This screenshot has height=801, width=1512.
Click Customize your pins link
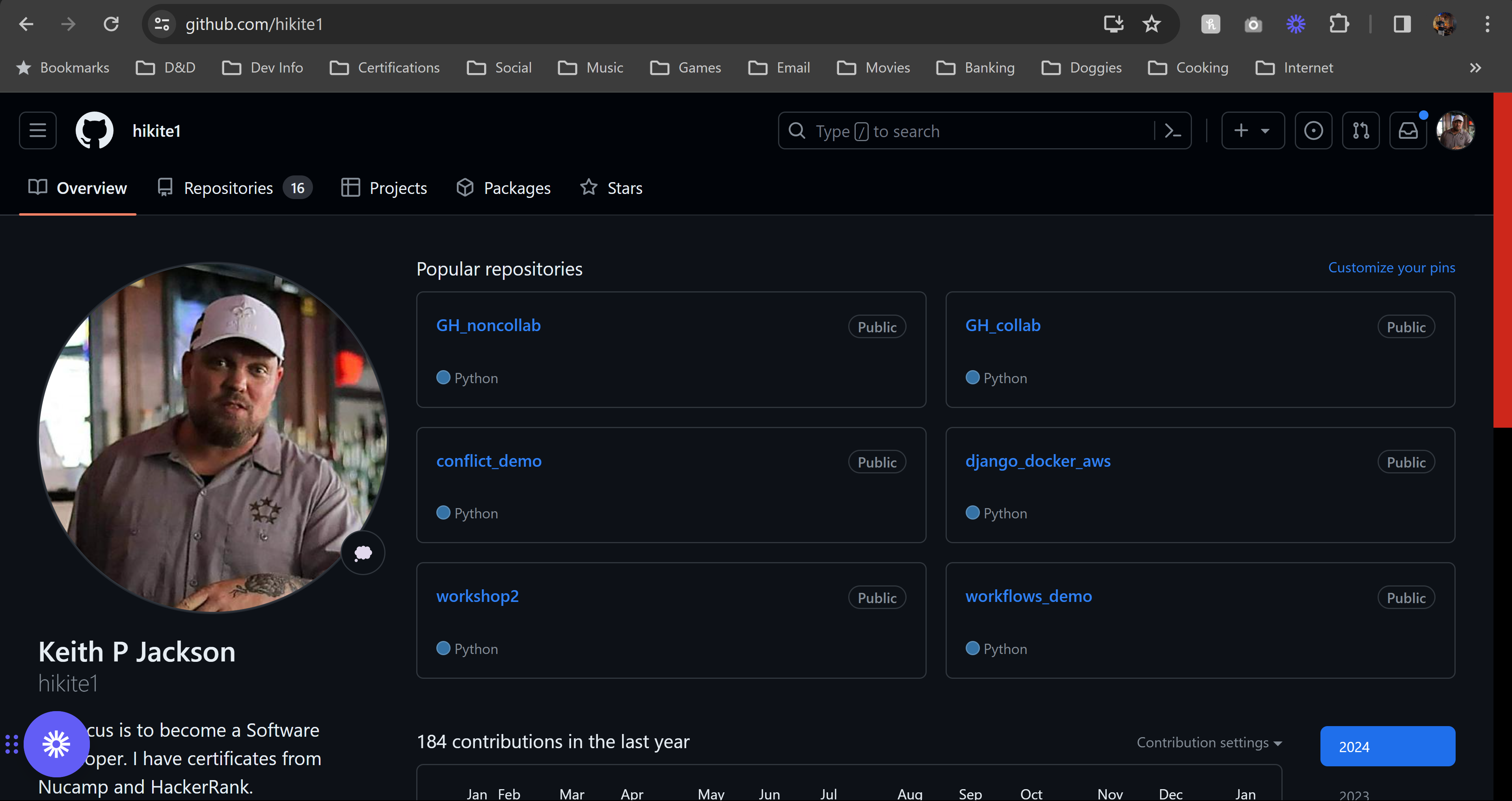1392,268
